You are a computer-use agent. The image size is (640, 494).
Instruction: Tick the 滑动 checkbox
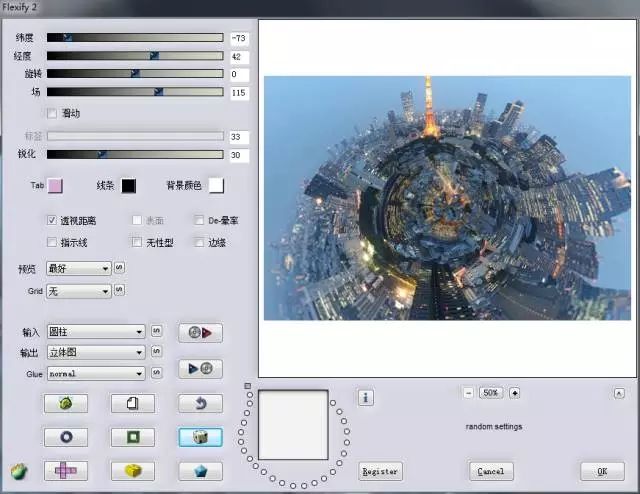coord(52,113)
